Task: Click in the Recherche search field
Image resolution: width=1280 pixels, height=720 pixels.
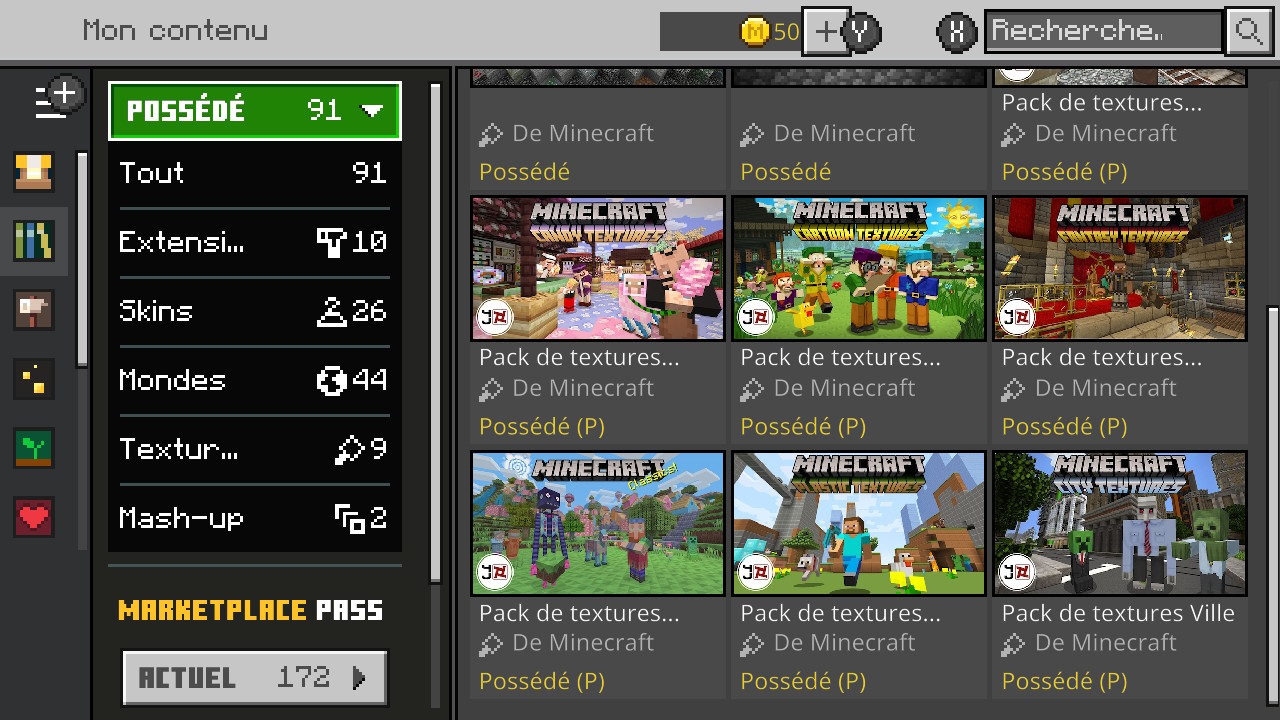Action: (1104, 31)
